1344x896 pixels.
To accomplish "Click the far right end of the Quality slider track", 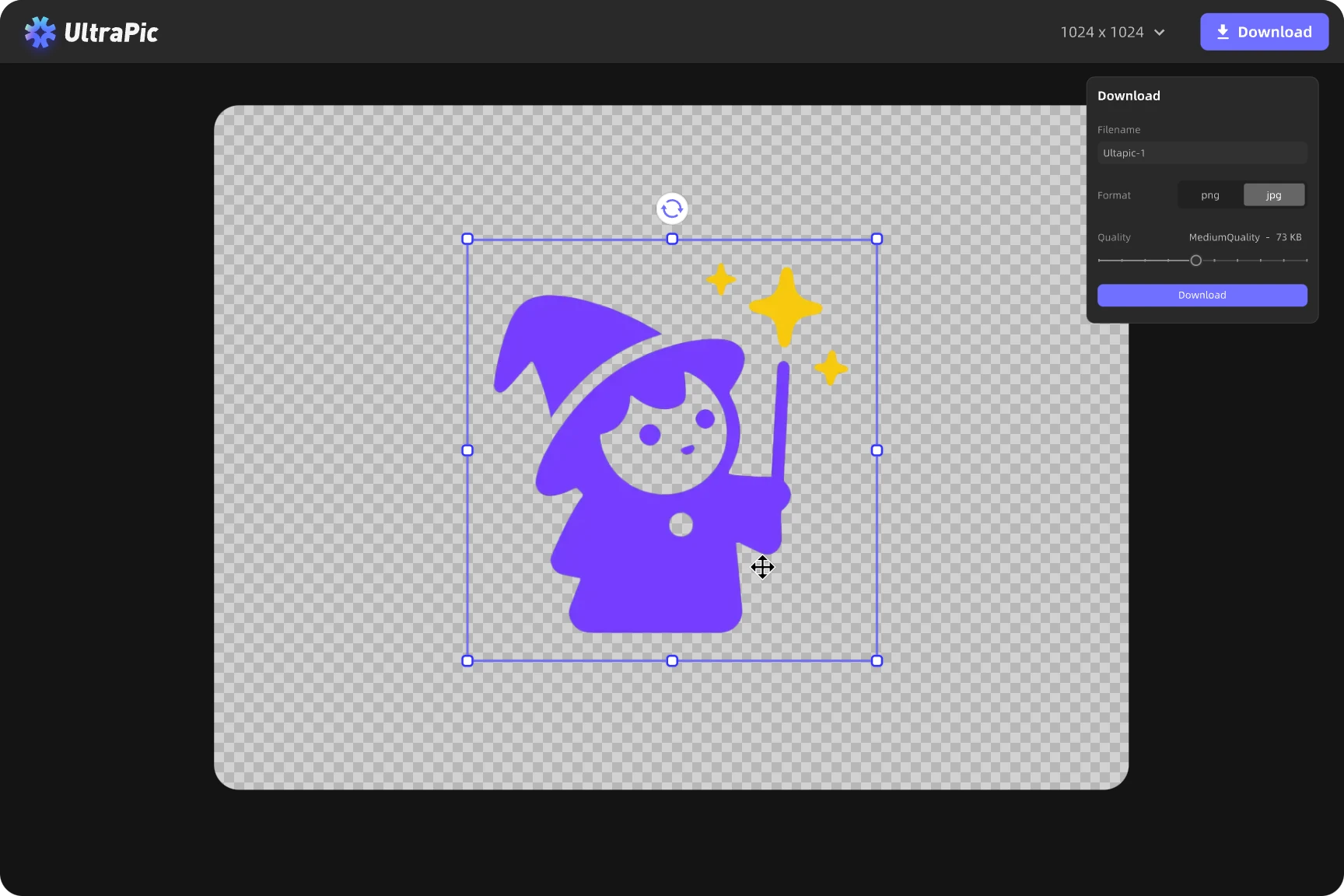I will (1306, 261).
